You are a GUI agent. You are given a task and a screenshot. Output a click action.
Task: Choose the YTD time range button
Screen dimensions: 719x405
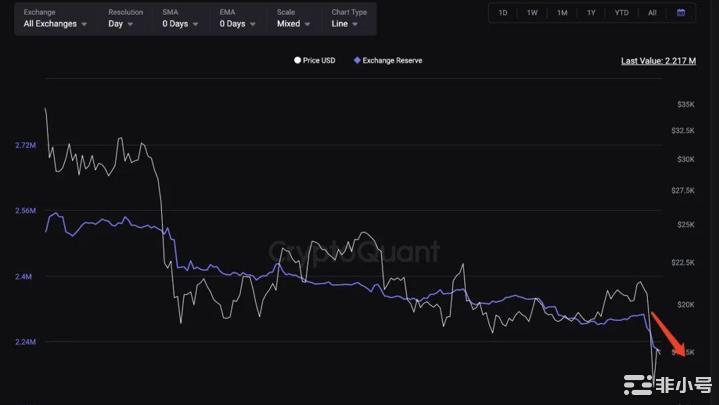pyautogui.click(x=622, y=13)
